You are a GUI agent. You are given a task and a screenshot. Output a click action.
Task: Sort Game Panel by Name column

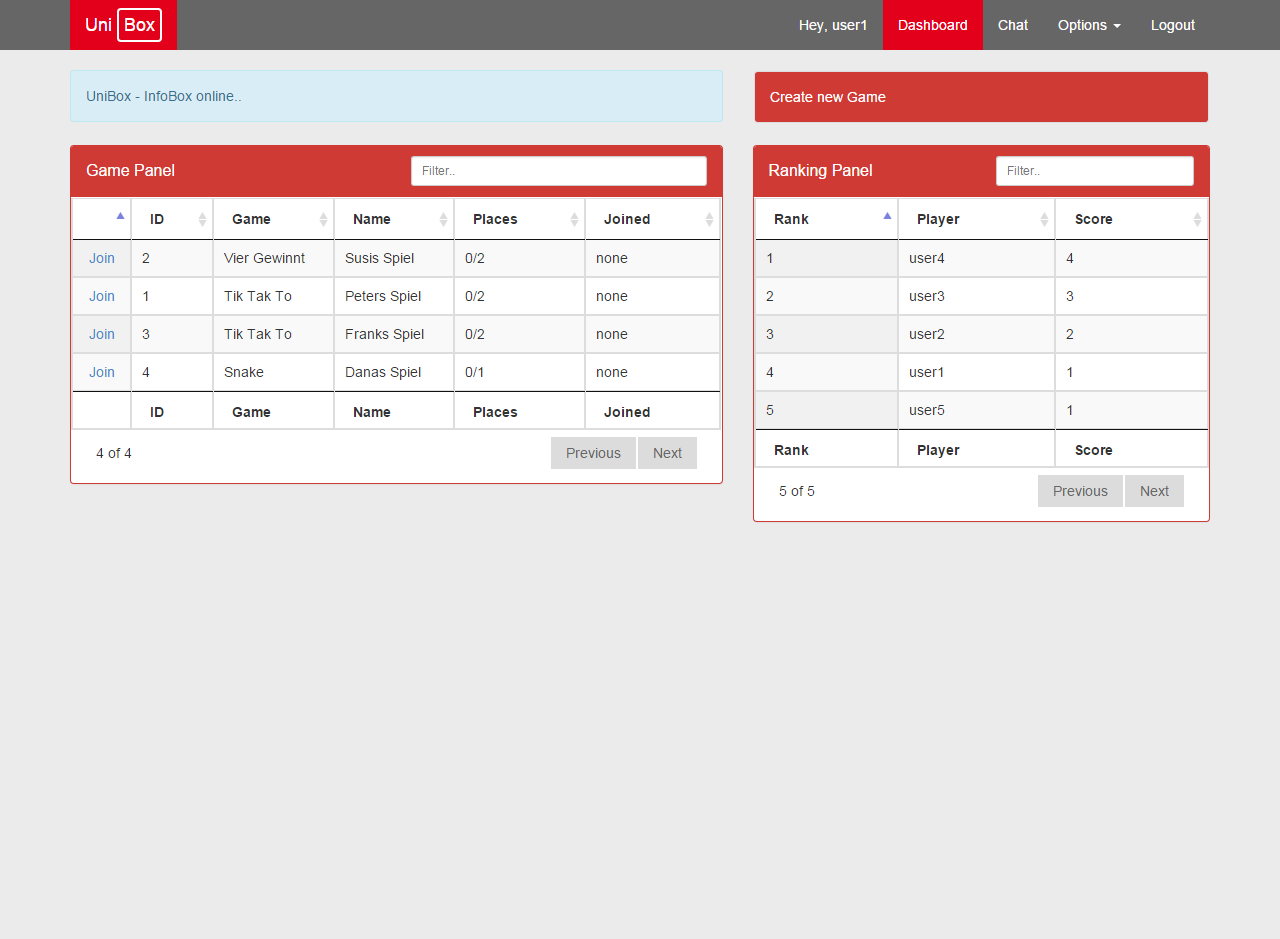[x=394, y=219]
